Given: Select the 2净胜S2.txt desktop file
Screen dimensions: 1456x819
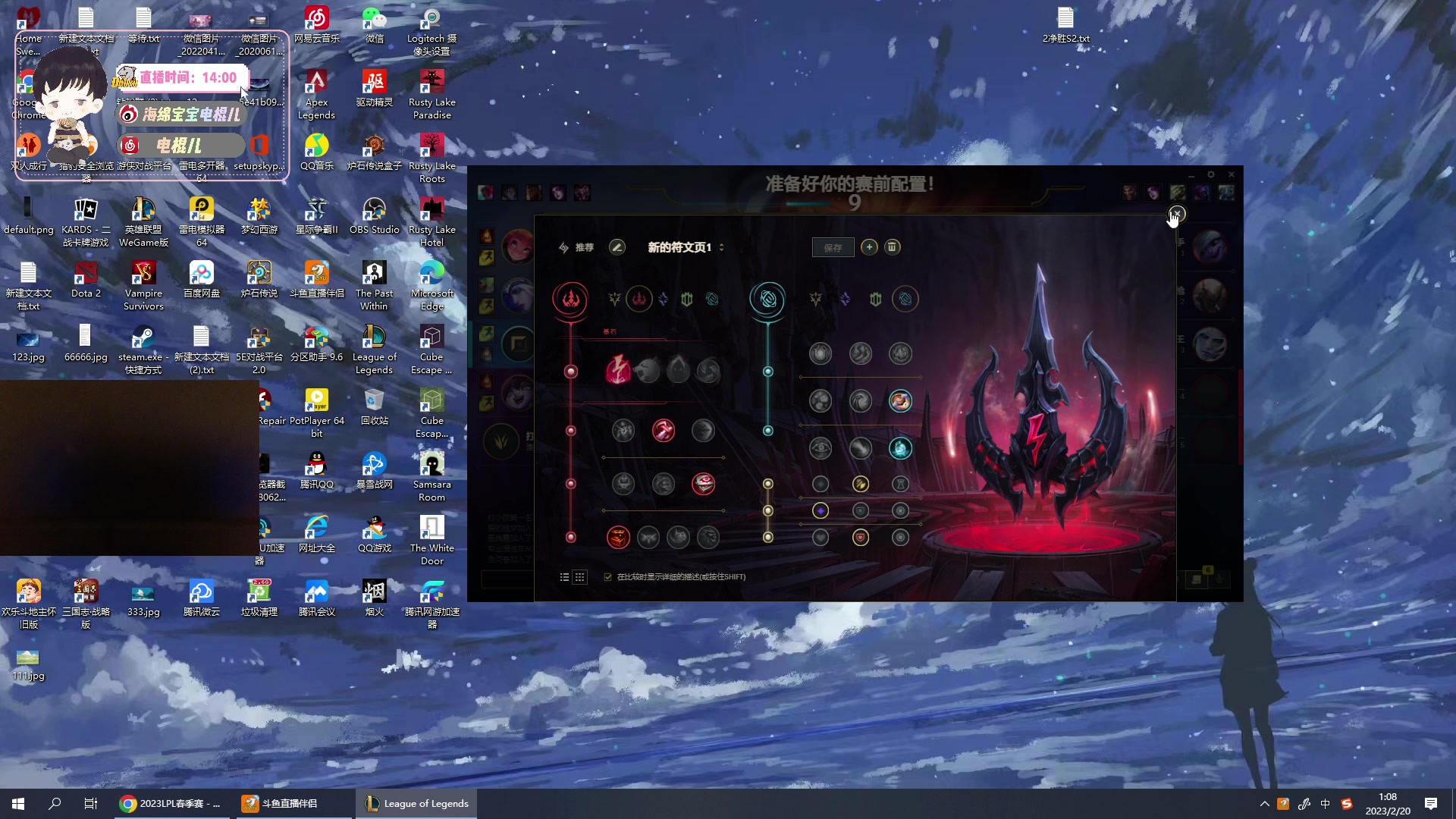Looking at the screenshot, I should (1065, 24).
